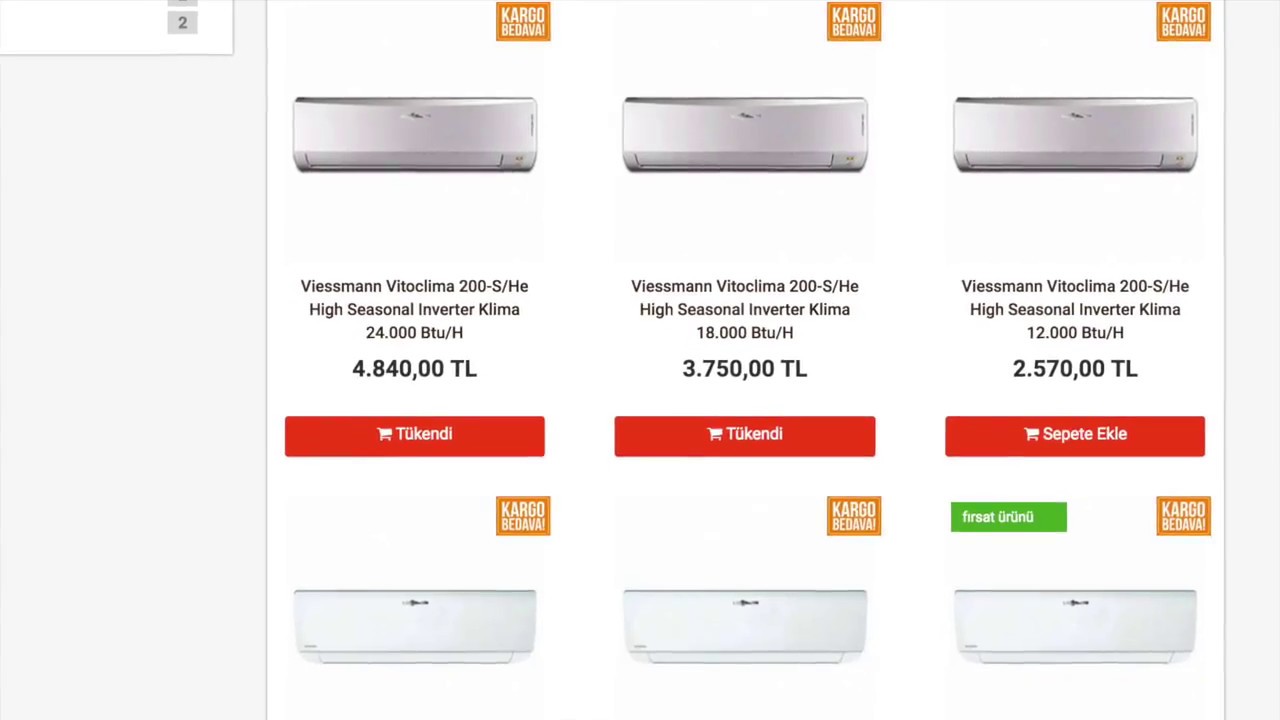Open Viessmann Vitoclima 12.000 Btu/H product title
The image size is (1280, 720).
coord(1075,309)
